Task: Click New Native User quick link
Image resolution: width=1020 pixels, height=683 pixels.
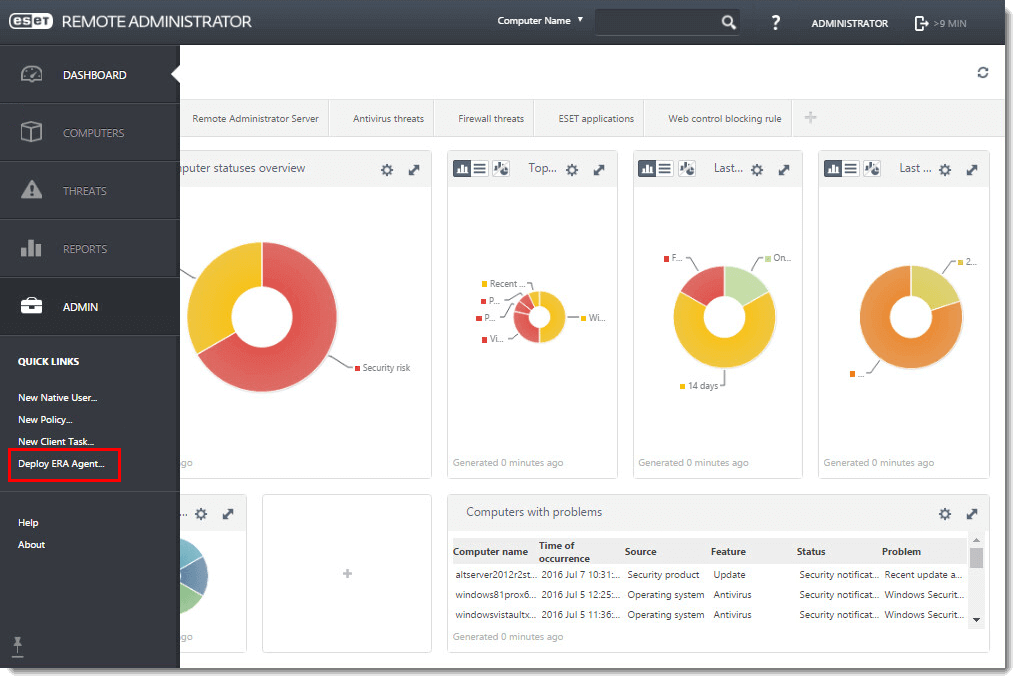Action: pos(57,397)
